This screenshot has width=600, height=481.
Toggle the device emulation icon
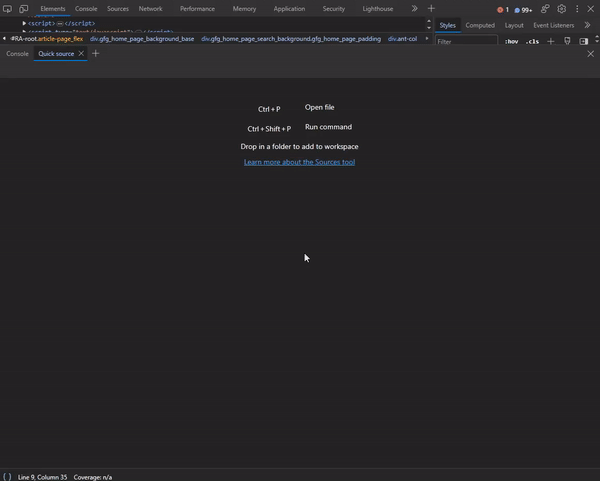click(24, 8)
